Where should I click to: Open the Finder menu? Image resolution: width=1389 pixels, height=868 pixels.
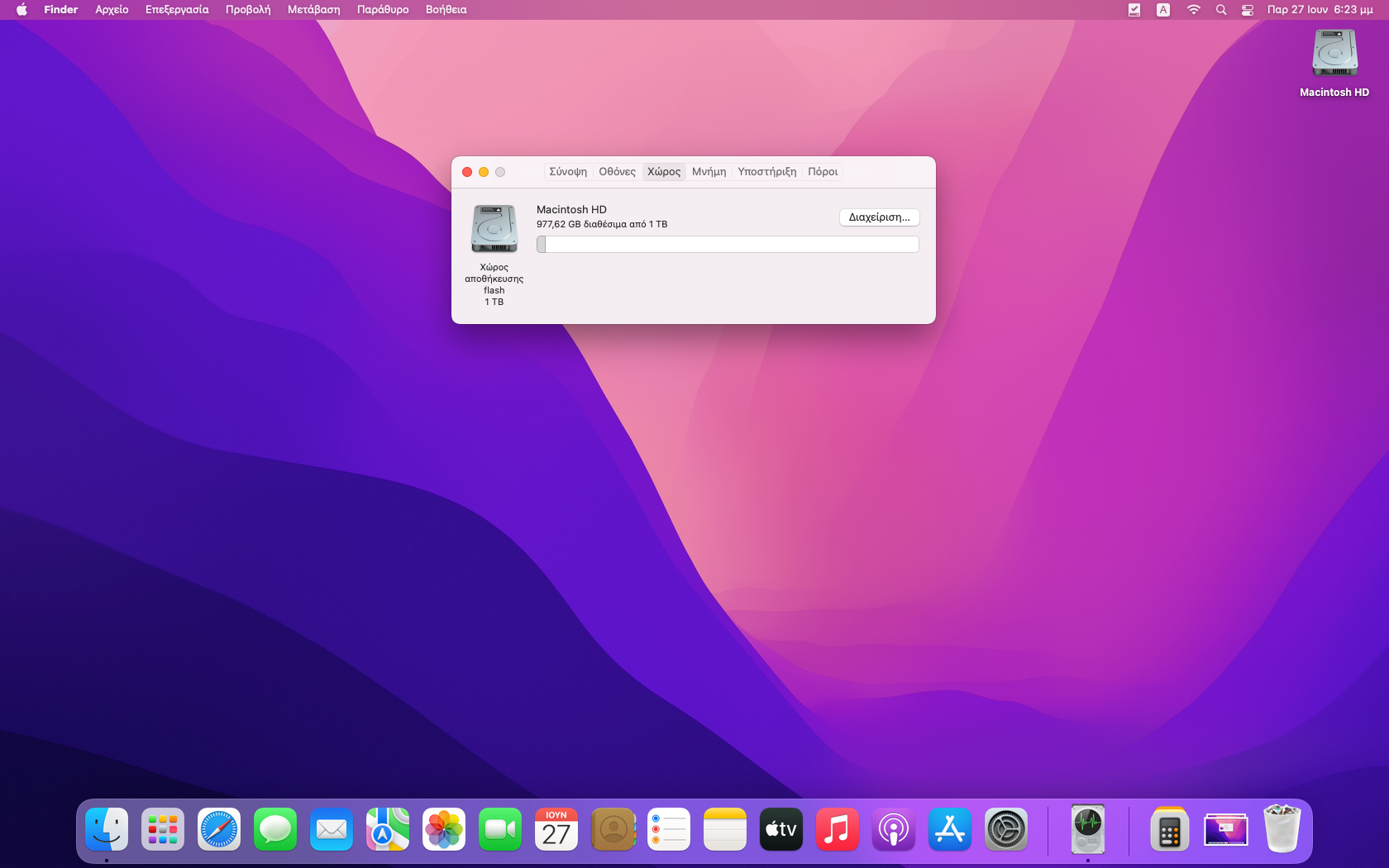pyautogui.click(x=61, y=10)
